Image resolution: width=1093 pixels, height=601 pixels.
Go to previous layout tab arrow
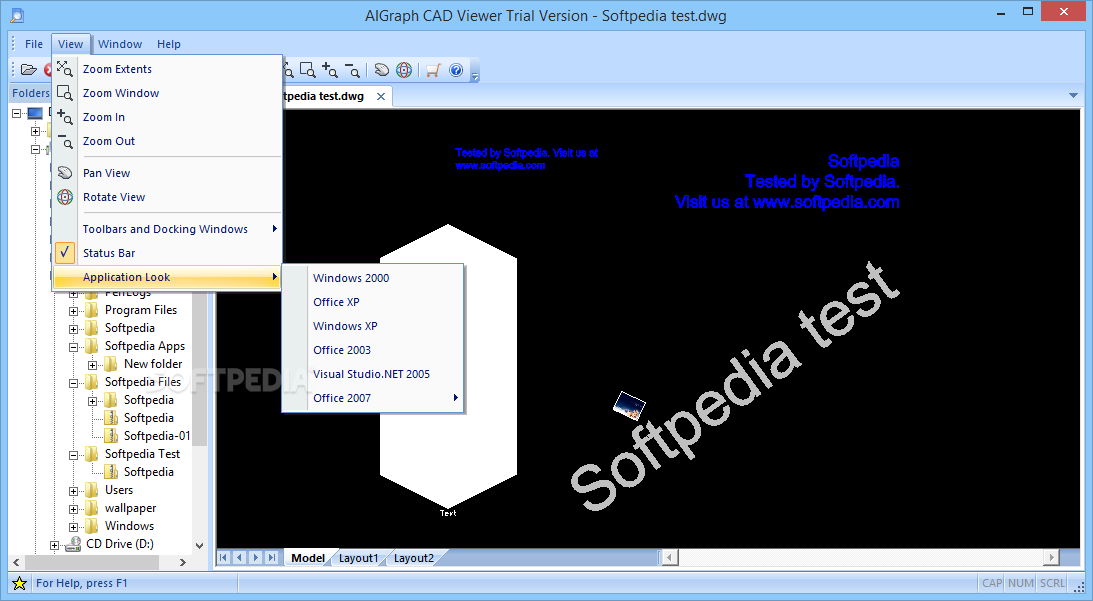coord(240,557)
